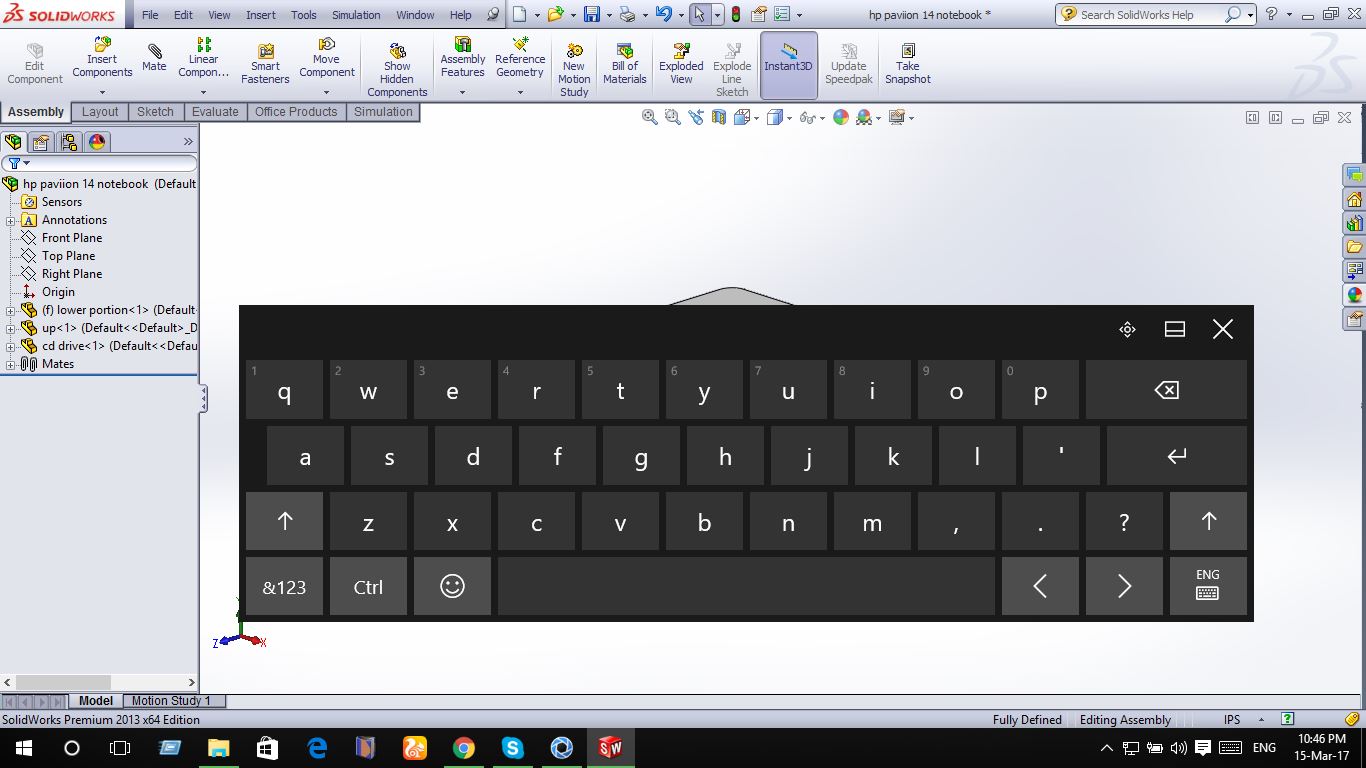This screenshot has height=768, width=1366.
Task: Click the Insert Components tool
Action: [102, 58]
